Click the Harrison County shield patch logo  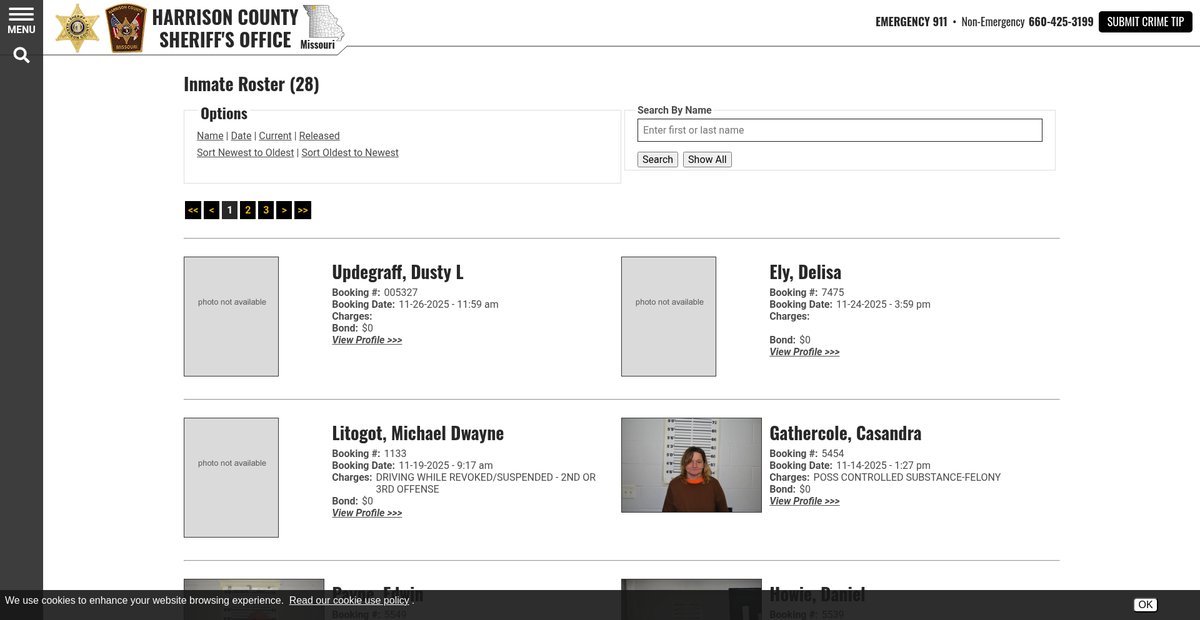pyautogui.click(x=126, y=28)
